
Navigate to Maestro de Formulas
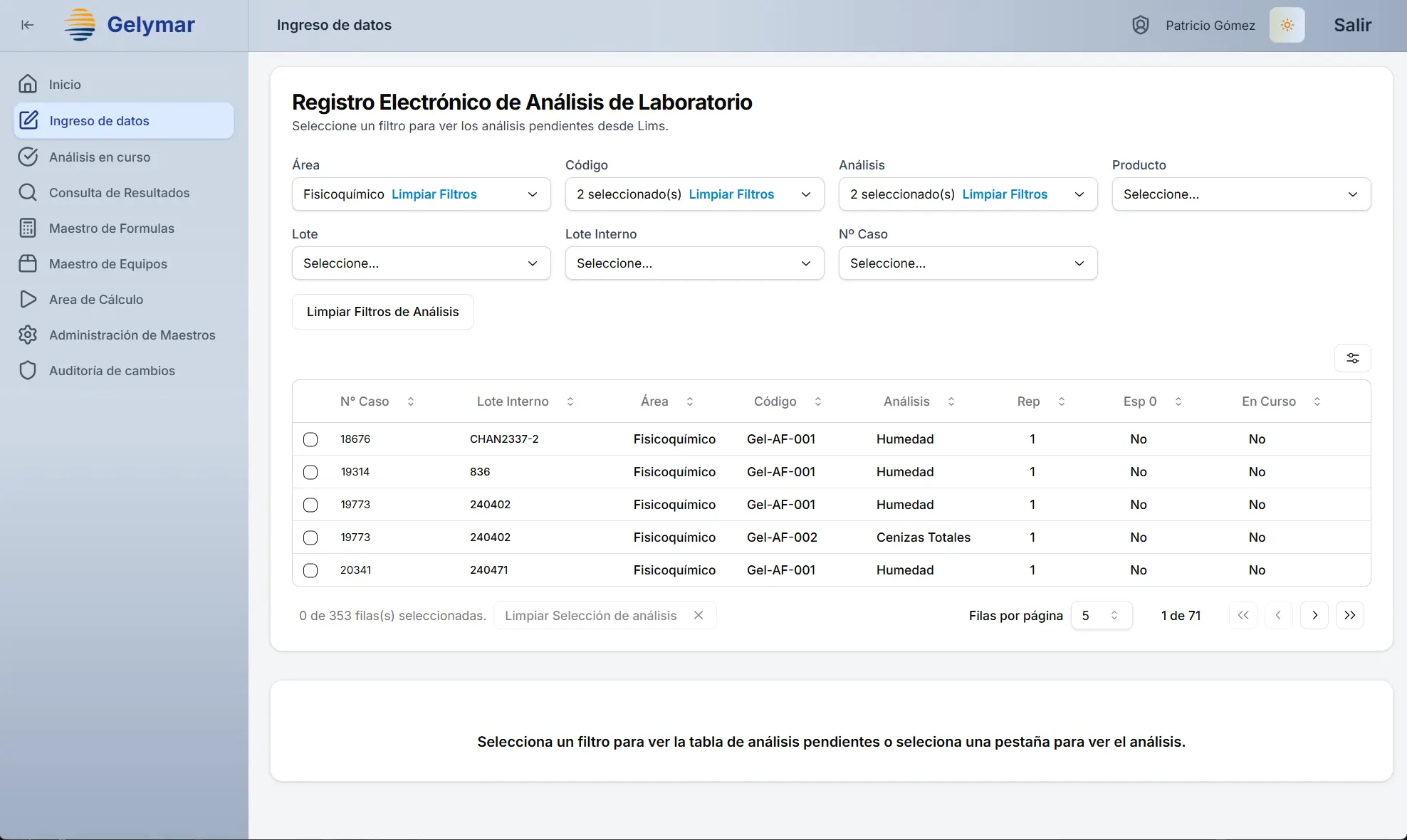(x=111, y=229)
